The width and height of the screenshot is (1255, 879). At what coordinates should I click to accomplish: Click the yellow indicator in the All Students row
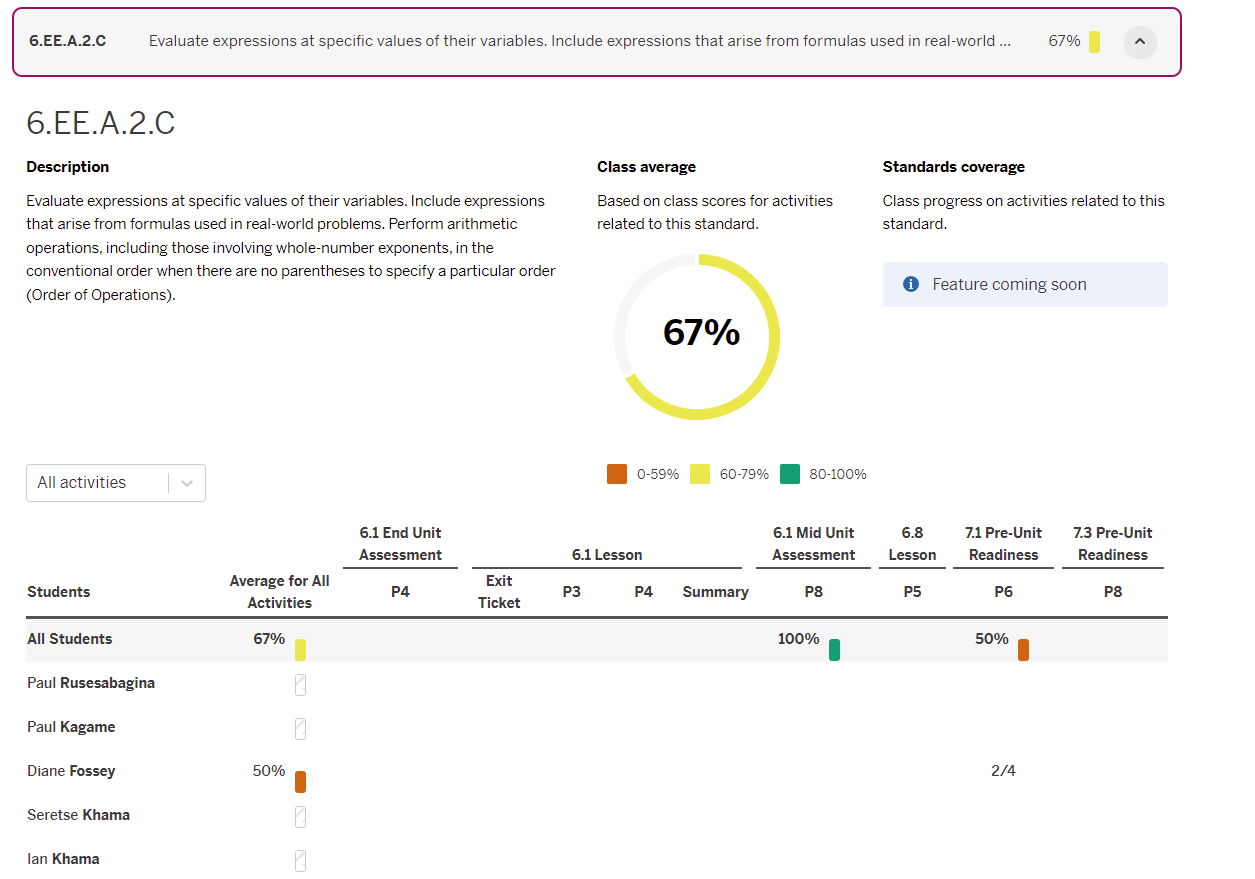300,649
